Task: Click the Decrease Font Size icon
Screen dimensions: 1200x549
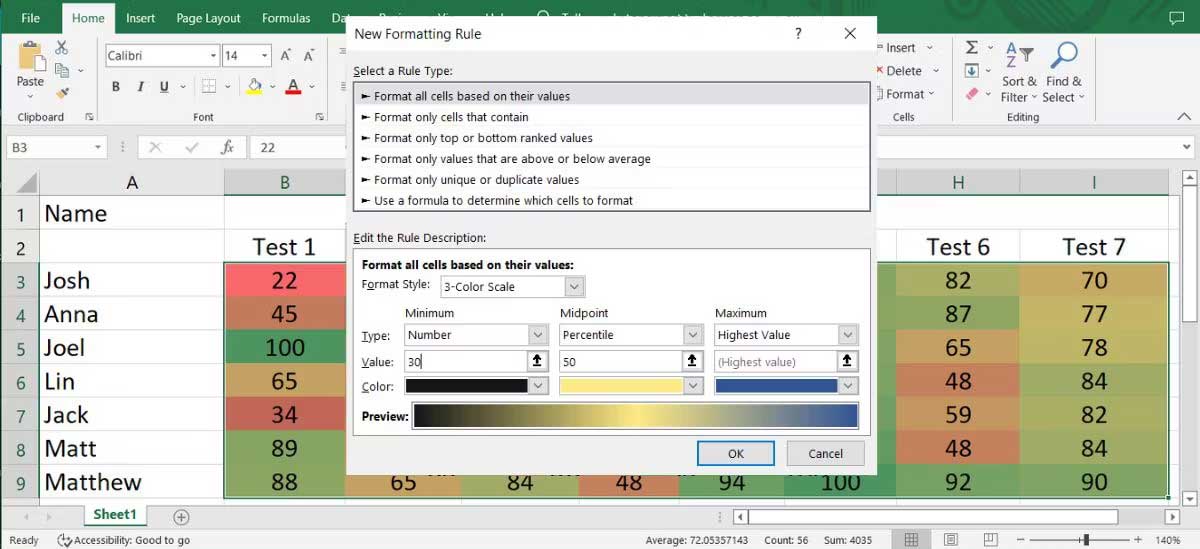Action: tap(310, 56)
